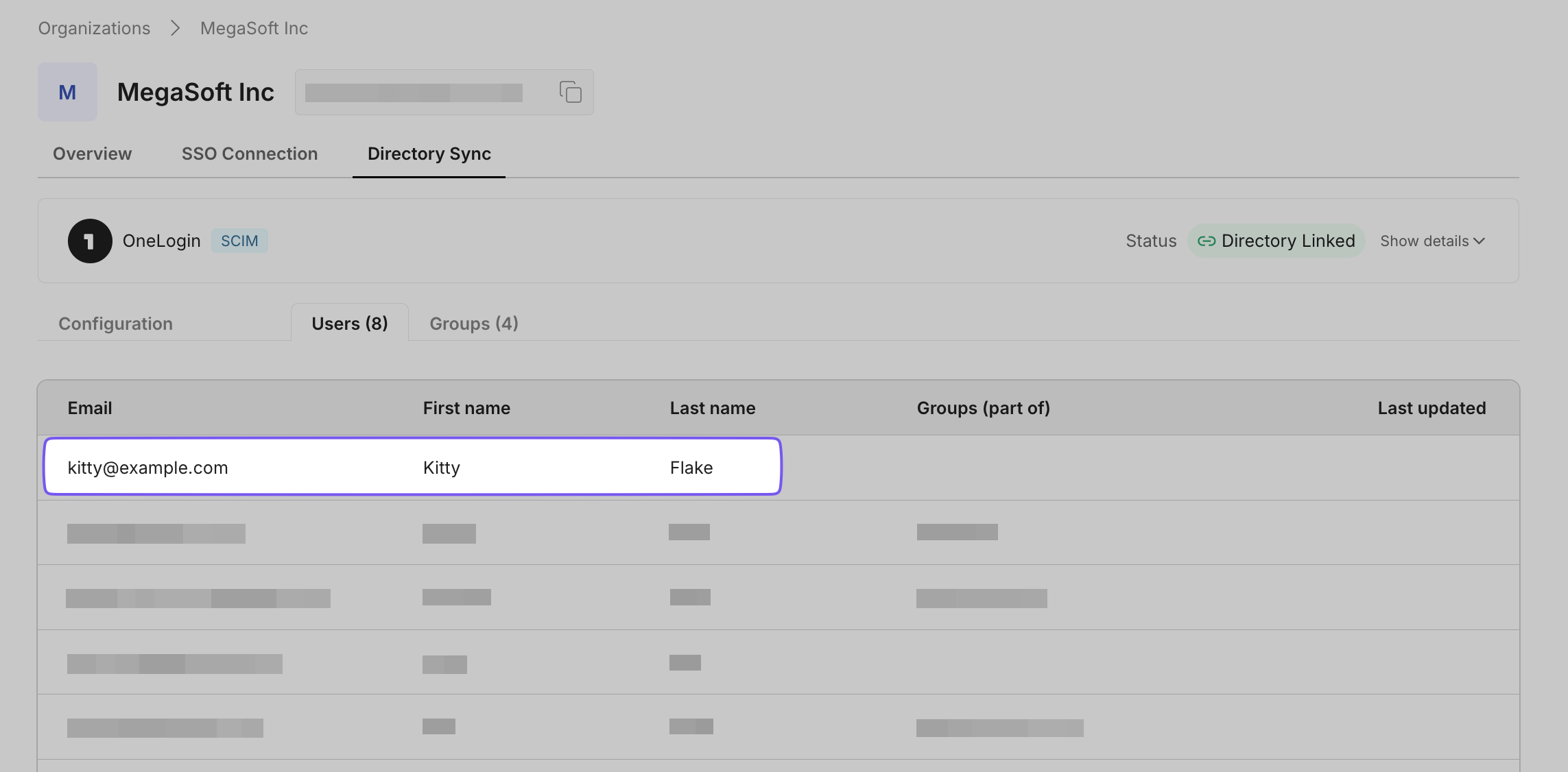Open the Groups (4) listing

473,323
